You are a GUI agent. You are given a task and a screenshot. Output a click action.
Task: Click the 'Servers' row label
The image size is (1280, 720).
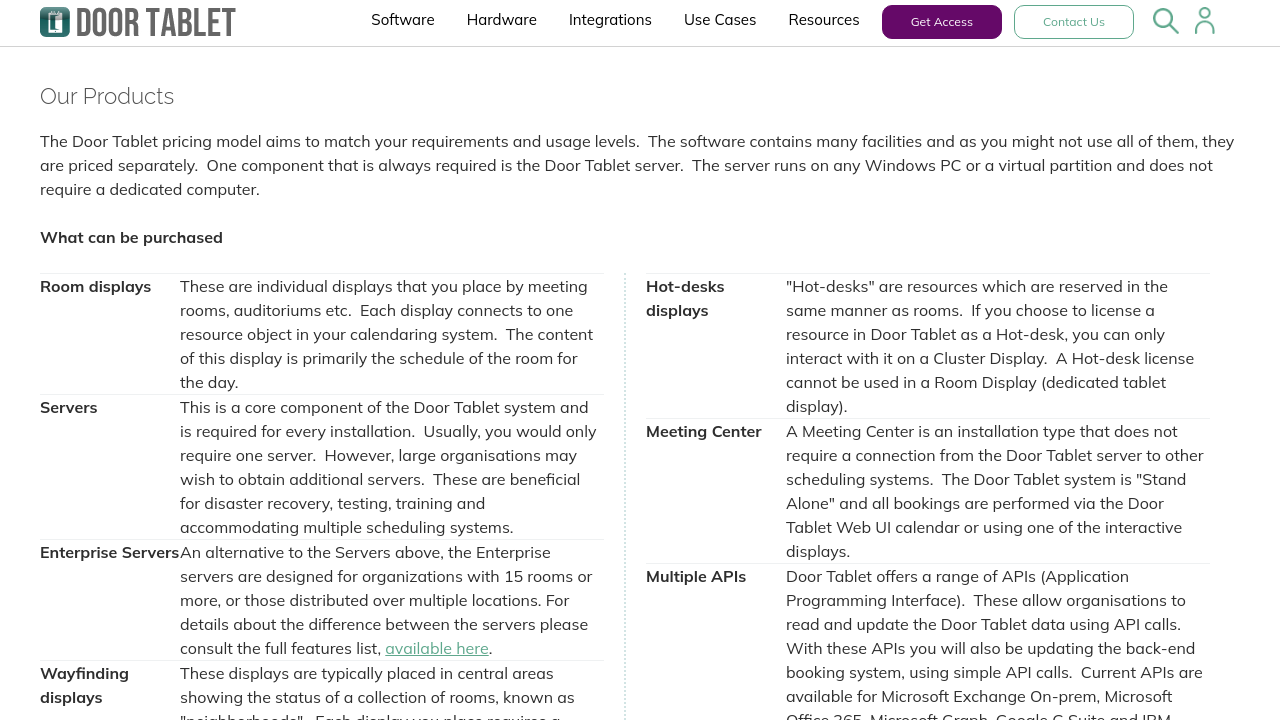69,407
